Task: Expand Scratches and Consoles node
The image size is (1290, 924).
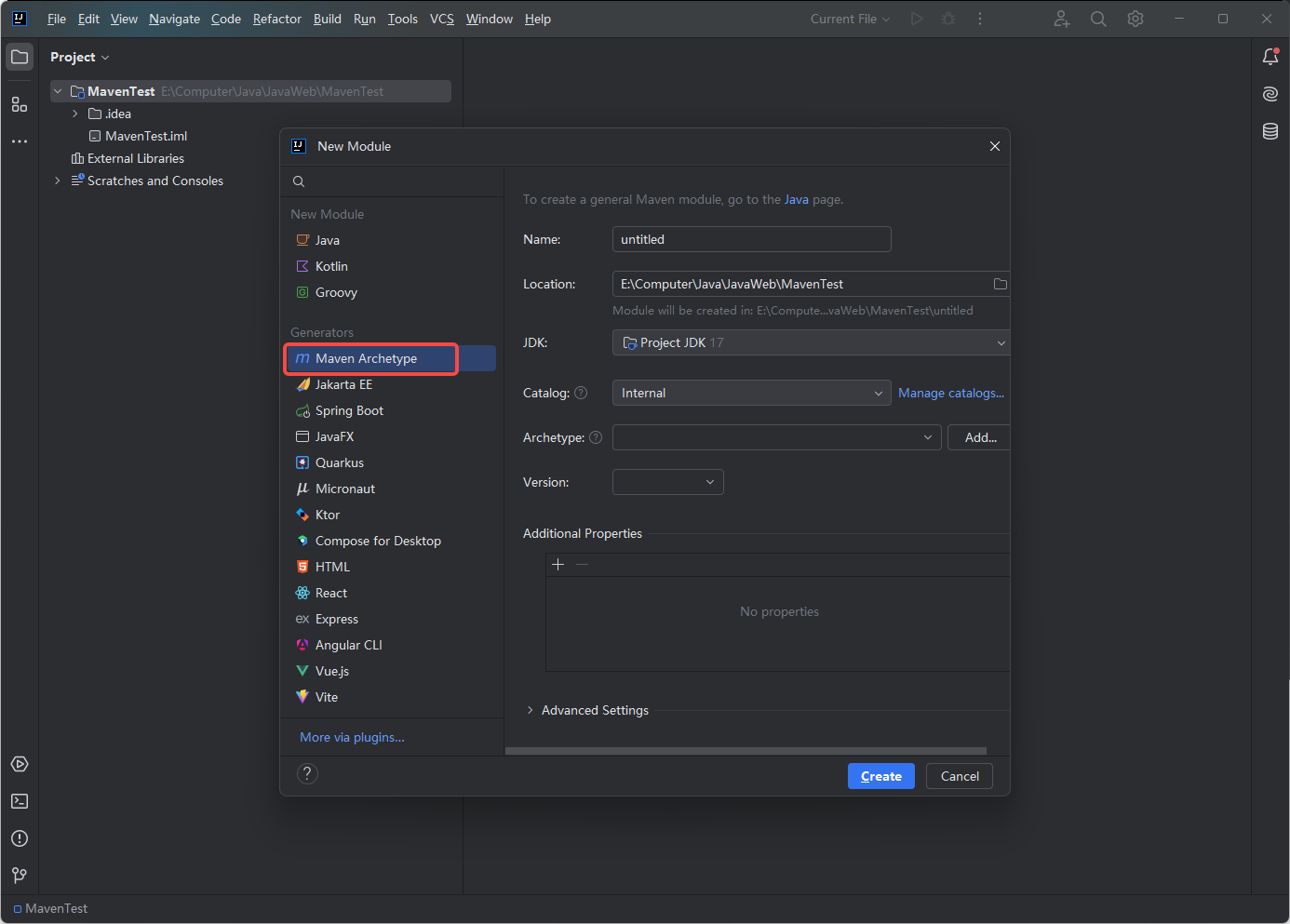Action: tap(58, 181)
